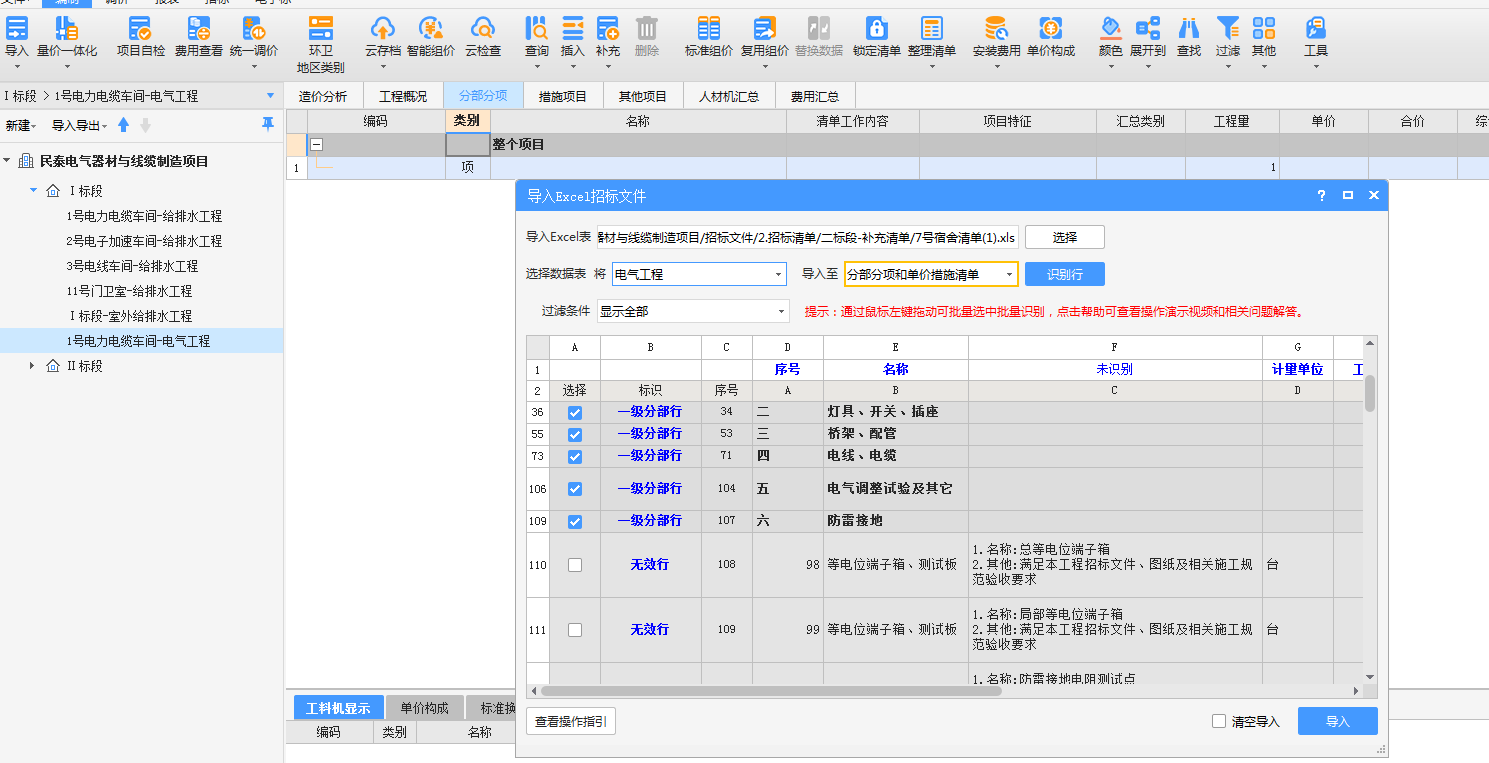Uncheck the 防雷接地 row checkbox

[575, 521]
